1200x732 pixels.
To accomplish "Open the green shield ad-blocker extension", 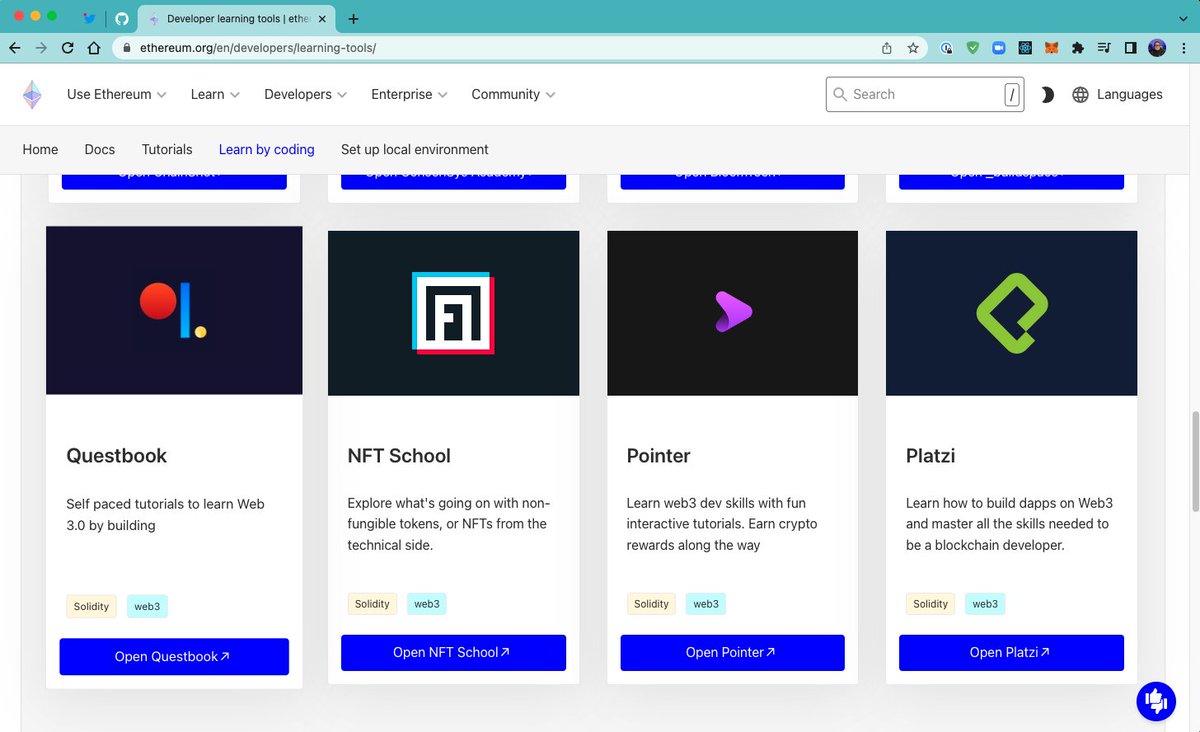I will click(x=972, y=47).
